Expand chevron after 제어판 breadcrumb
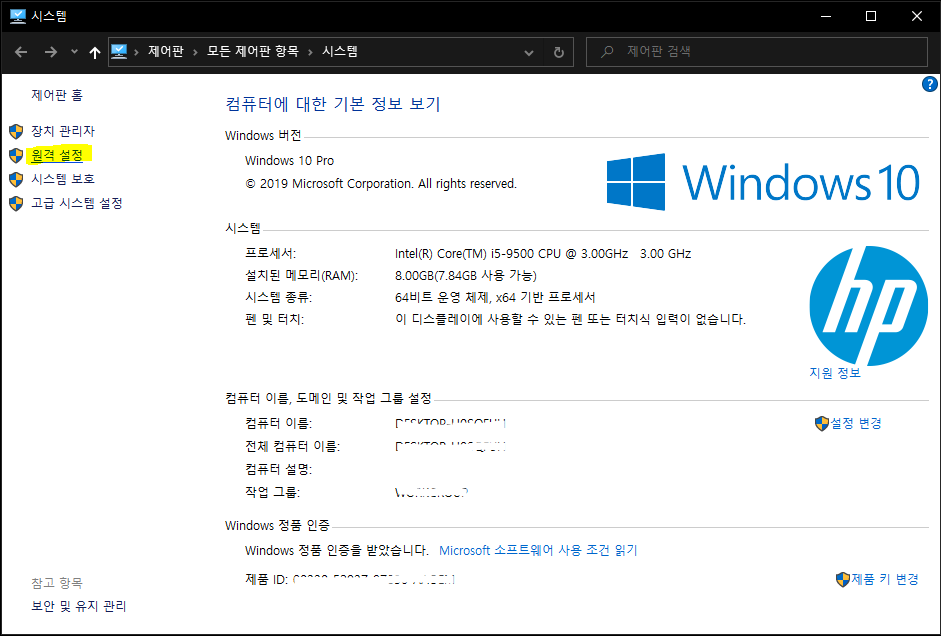Viewport: 941px width, 636px height. [x=196, y=52]
